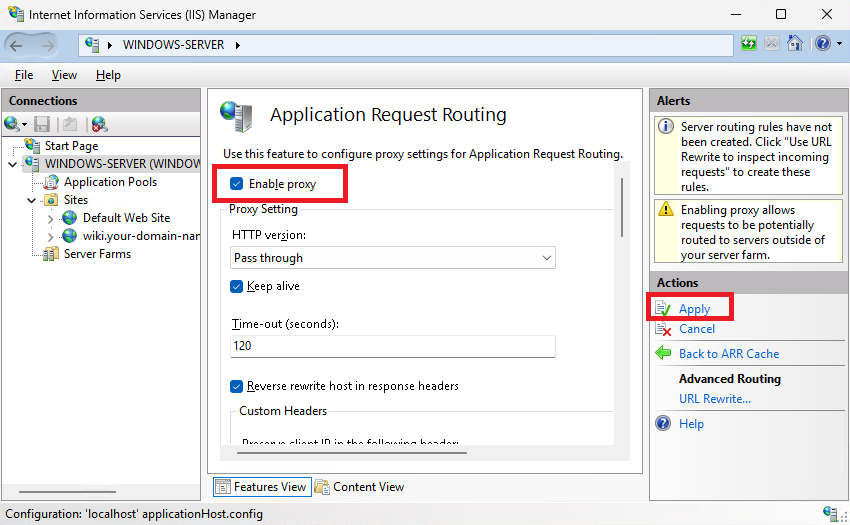Click WINDOWS-SERVER in address breadcrumb
The image size is (850, 525).
pyautogui.click(x=173, y=45)
